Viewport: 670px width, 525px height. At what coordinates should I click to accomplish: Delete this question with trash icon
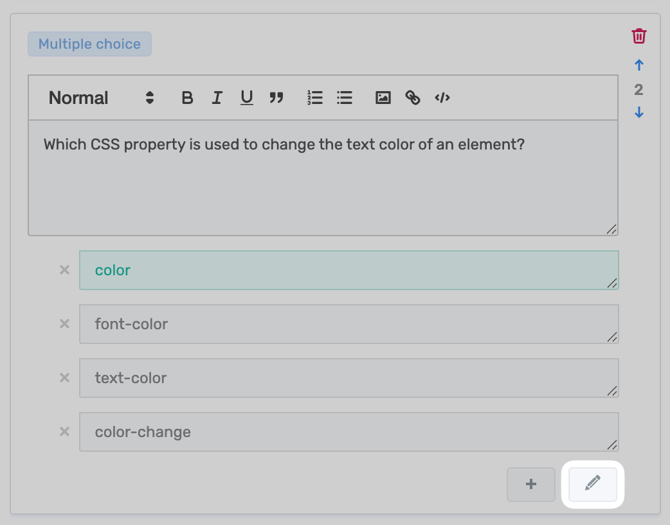[639, 36]
